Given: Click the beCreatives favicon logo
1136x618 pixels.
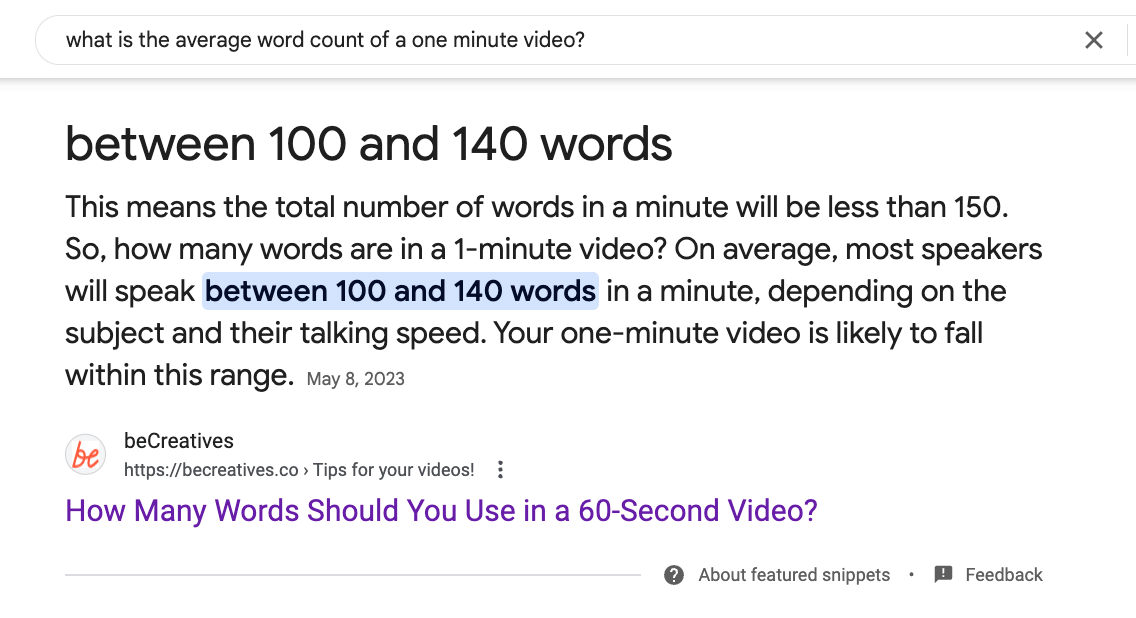Looking at the screenshot, I should click(84, 454).
